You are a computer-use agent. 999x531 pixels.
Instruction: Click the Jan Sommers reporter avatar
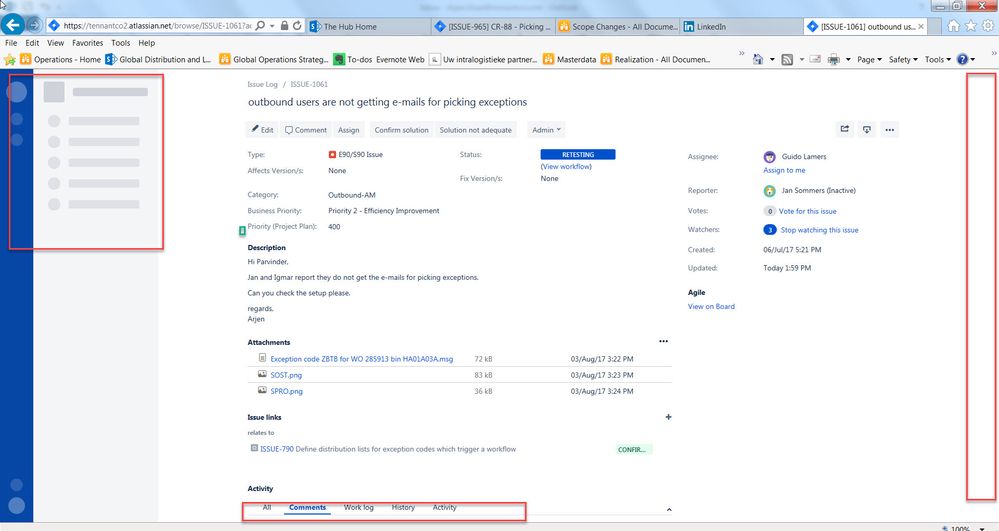(770, 191)
